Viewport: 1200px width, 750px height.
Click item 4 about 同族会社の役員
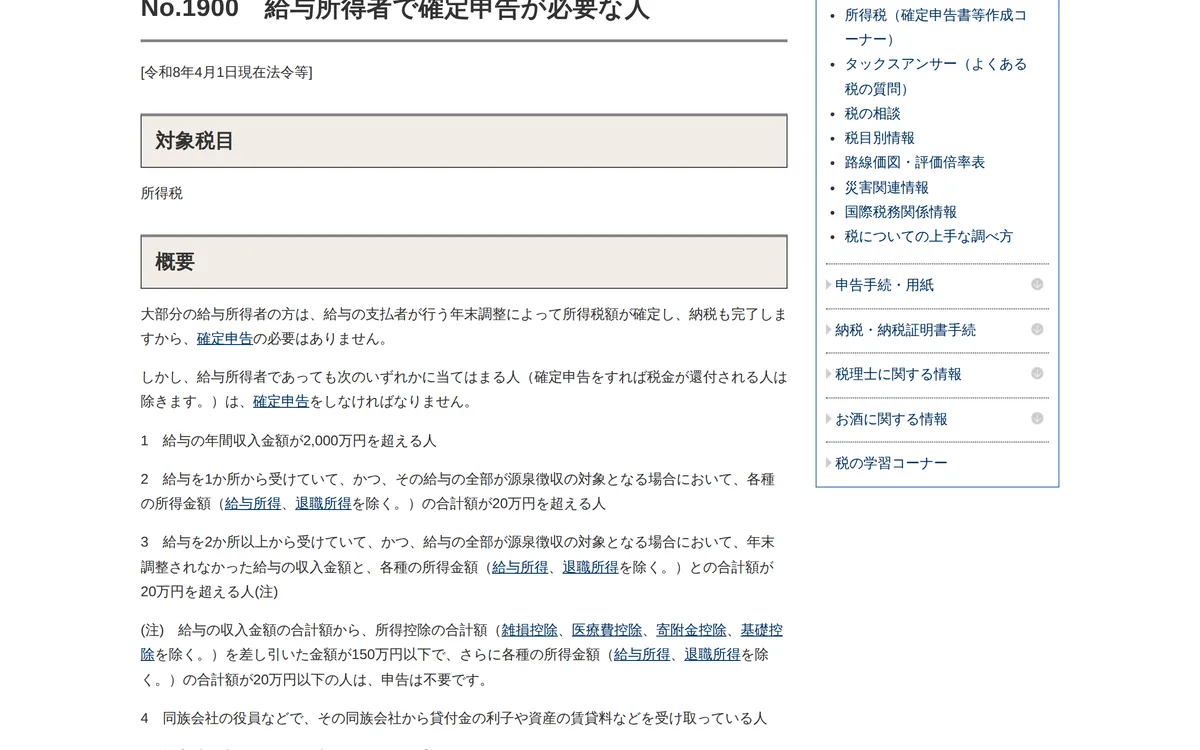[x=454, y=718]
